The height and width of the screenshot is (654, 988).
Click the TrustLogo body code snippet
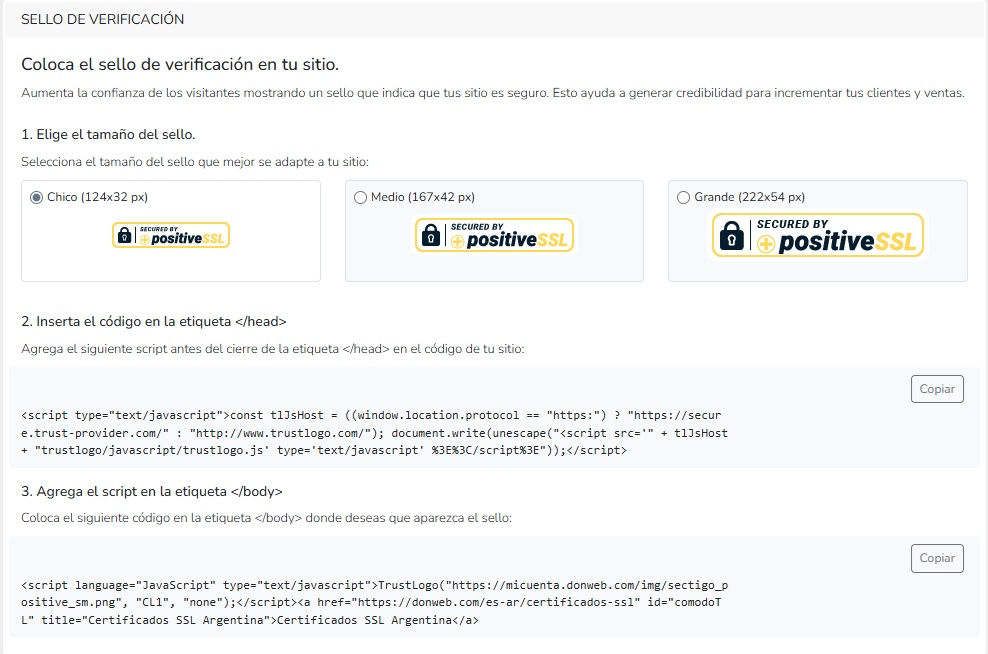374,603
